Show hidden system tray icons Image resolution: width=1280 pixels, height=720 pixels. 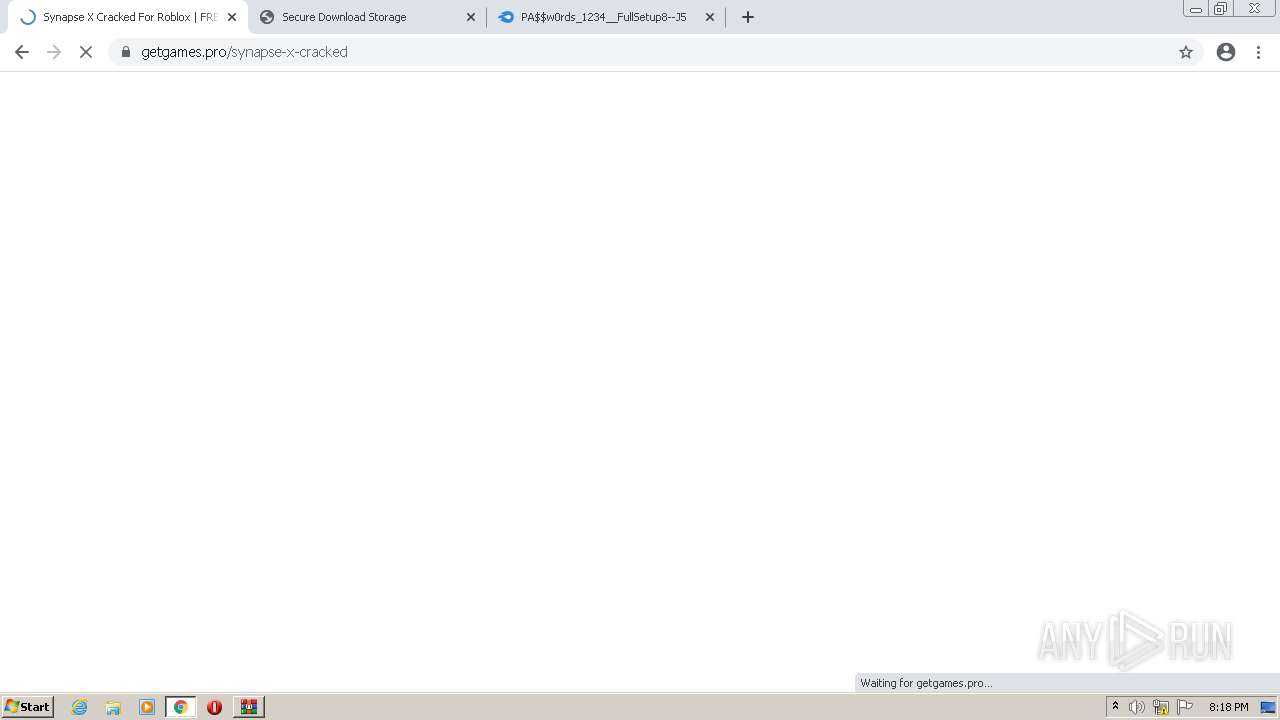1115,707
